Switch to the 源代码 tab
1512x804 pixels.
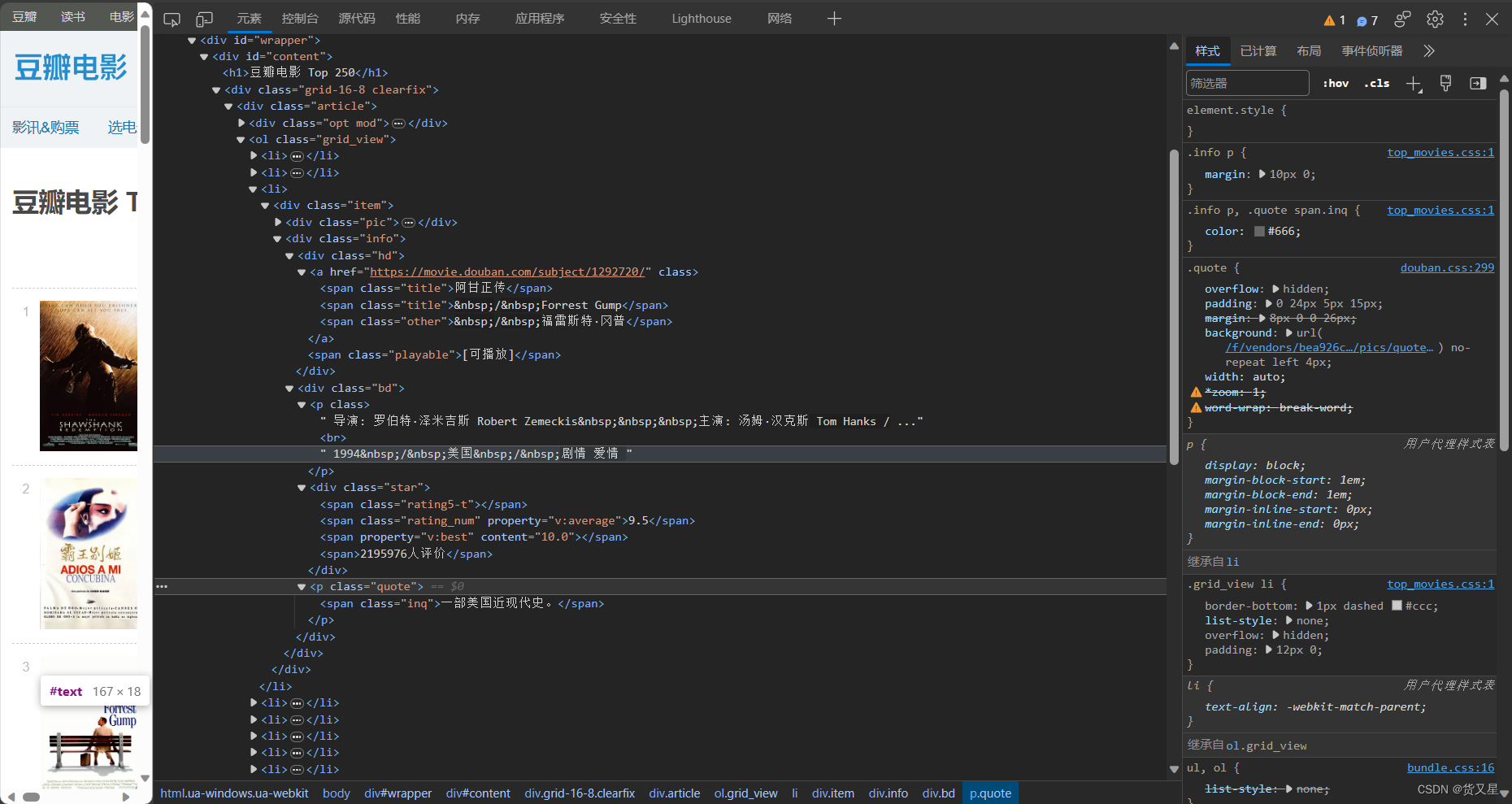[x=357, y=19]
